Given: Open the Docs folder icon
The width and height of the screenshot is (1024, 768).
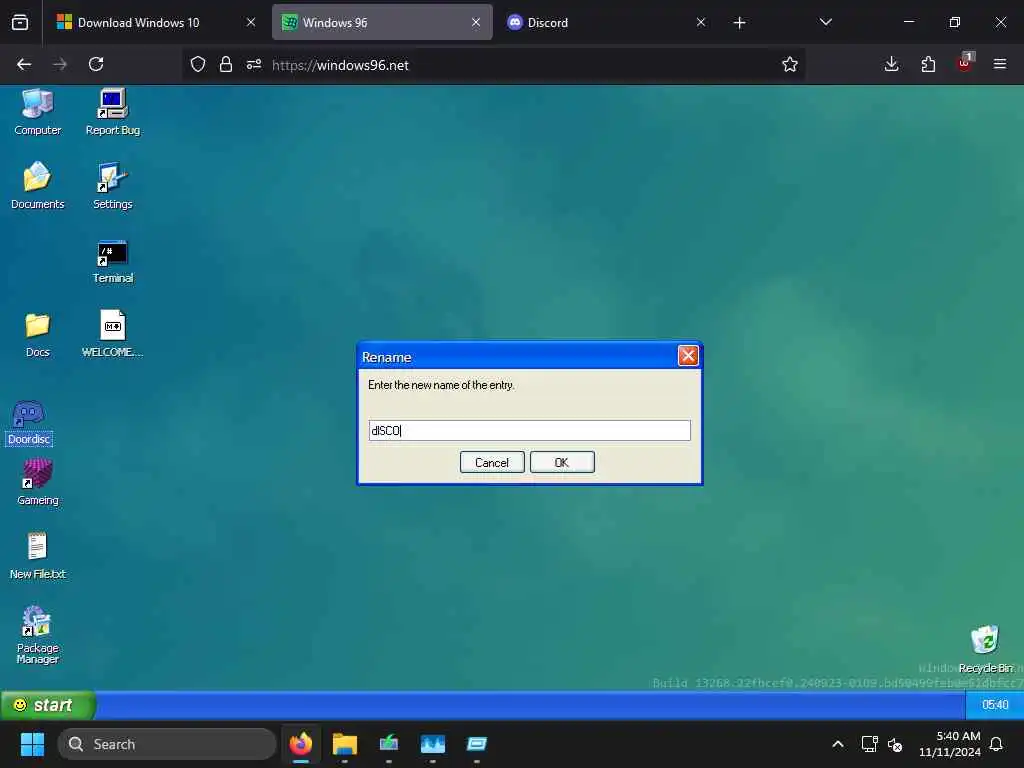Looking at the screenshot, I should (37, 334).
